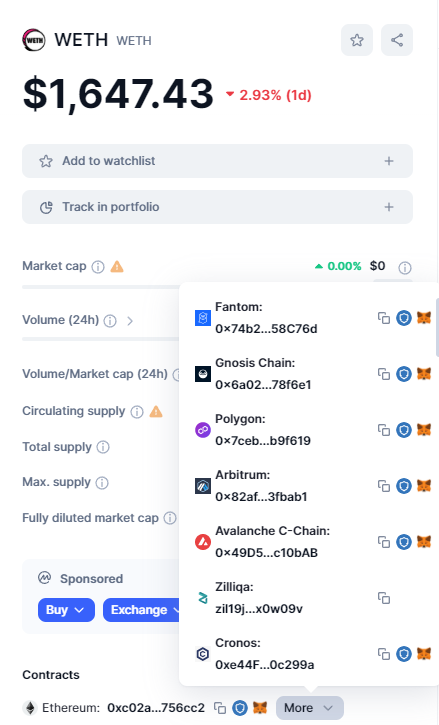Click the contracts list scrollbar
439x725 pixels.
pyautogui.click(x=437, y=327)
